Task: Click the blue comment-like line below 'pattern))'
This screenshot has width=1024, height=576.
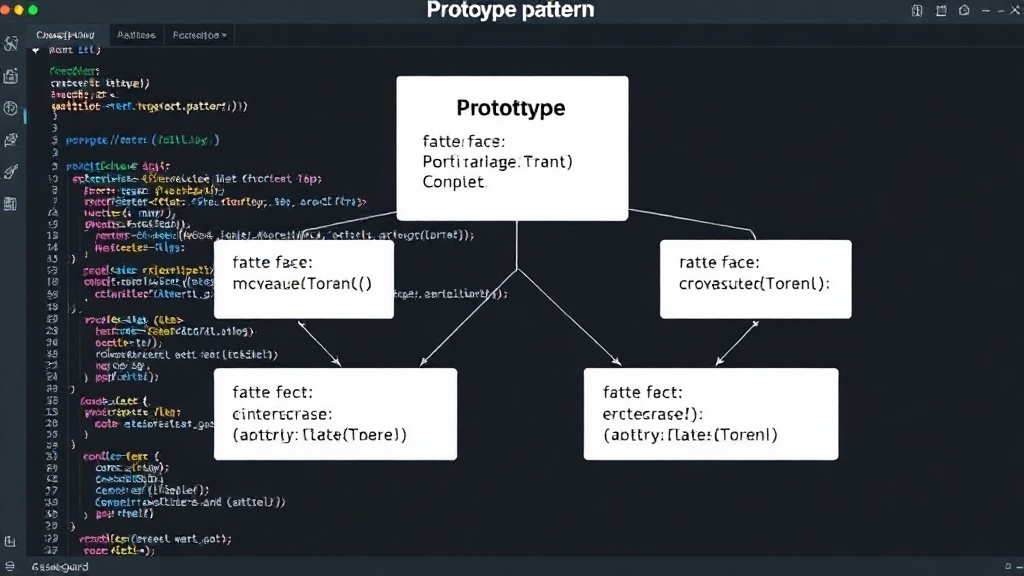Action: [142, 140]
